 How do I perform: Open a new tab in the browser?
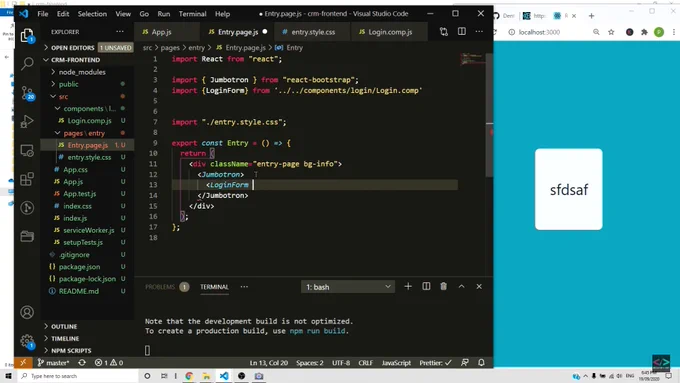pyautogui.click(x=591, y=16)
